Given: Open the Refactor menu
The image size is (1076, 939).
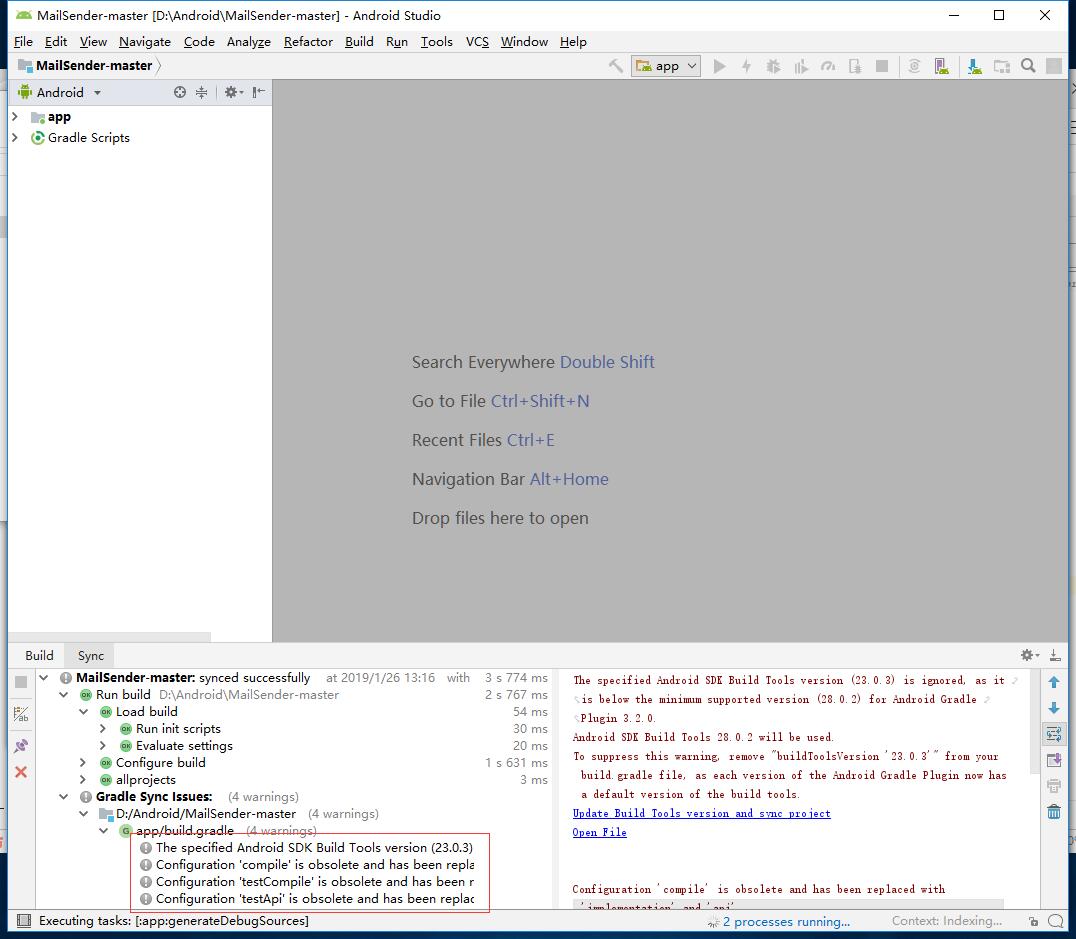Looking at the screenshot, I should [x=308, y=42].
